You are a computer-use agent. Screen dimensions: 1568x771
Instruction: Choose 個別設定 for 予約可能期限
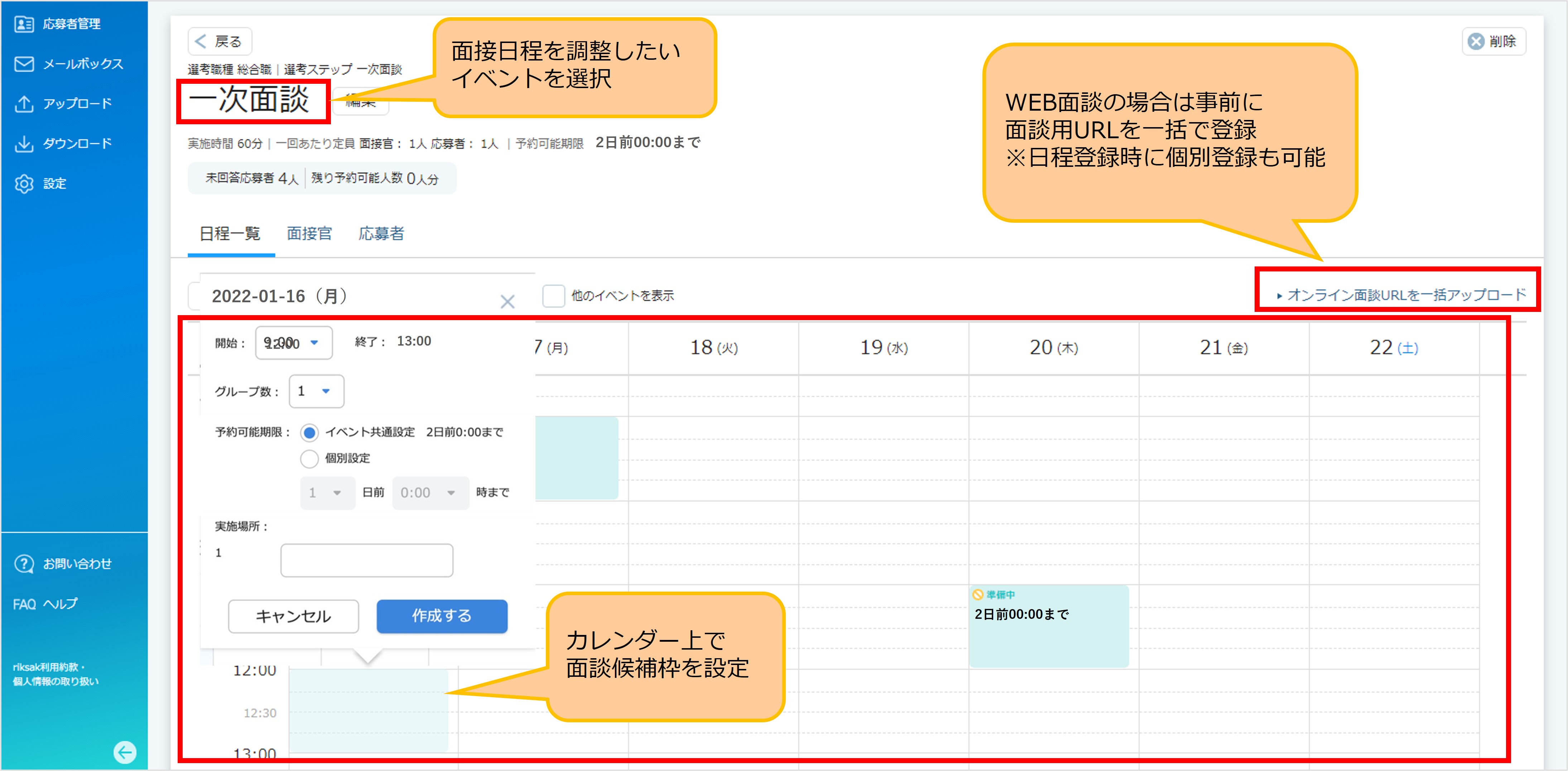point(309,459)
